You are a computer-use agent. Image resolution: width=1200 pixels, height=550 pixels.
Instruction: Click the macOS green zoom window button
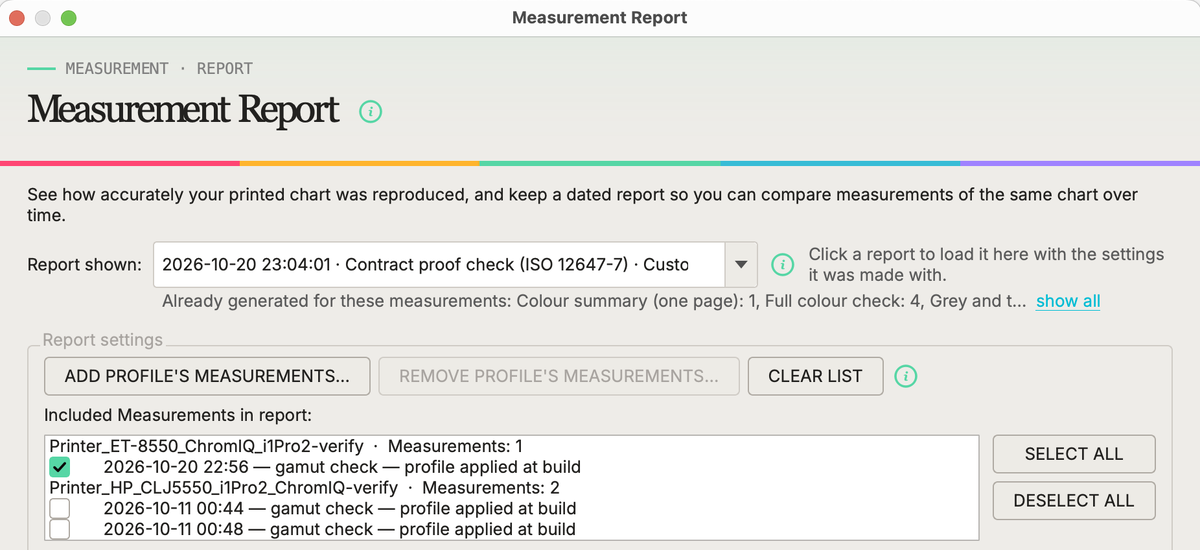[x=68, y=18]
